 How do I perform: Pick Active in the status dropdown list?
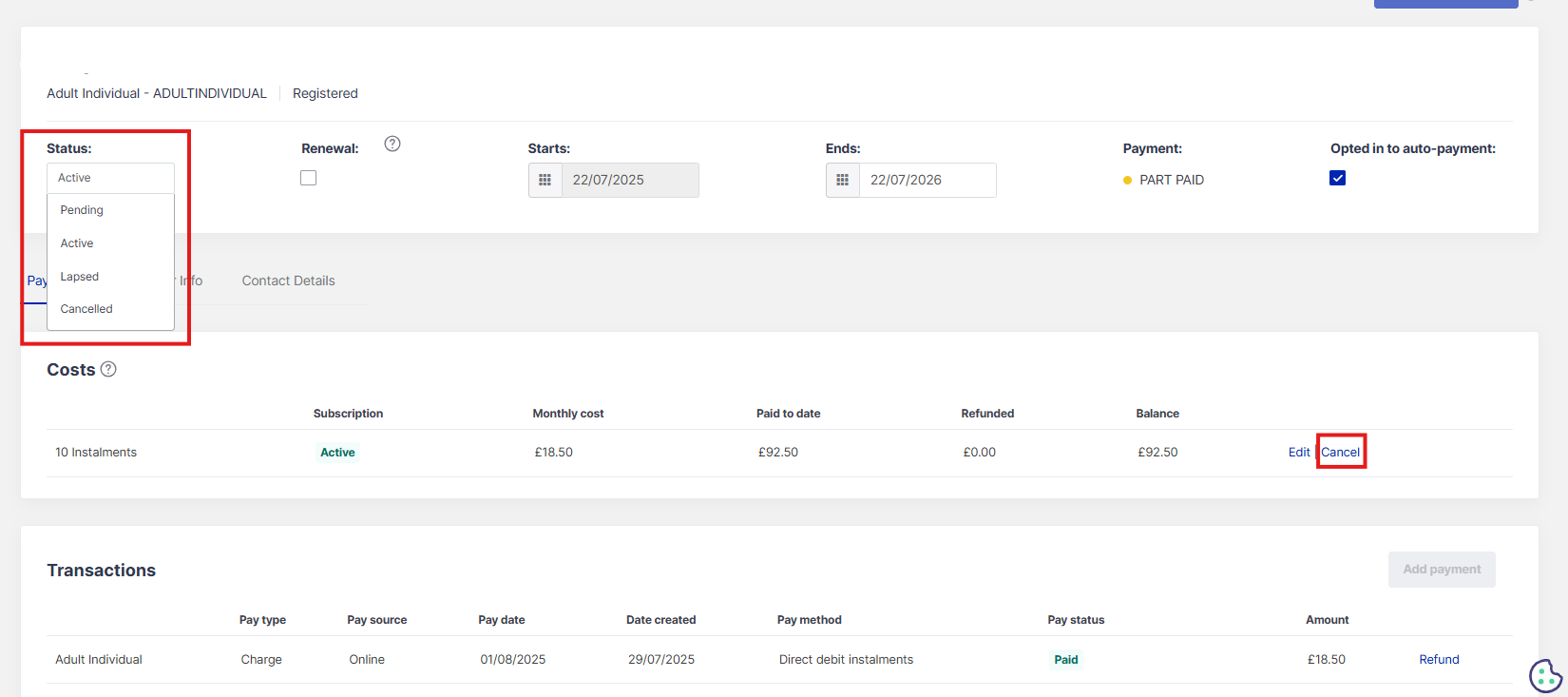point(77,243)
